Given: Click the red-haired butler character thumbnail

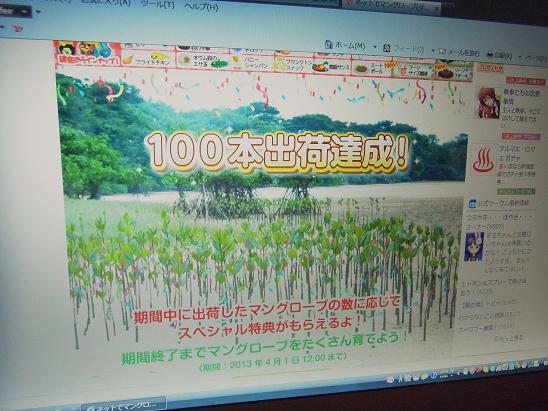Looking at the screenshot, I should (488, 103).
